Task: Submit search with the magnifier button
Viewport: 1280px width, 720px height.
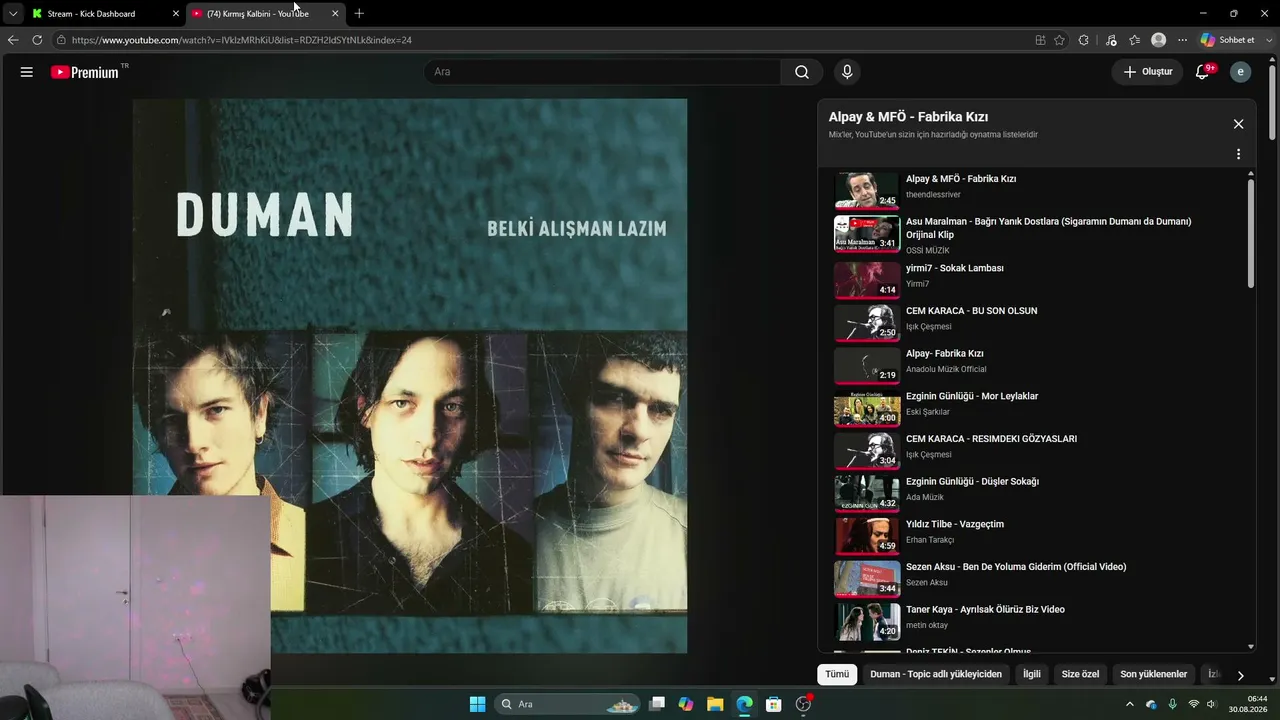Action: [802, 72]
